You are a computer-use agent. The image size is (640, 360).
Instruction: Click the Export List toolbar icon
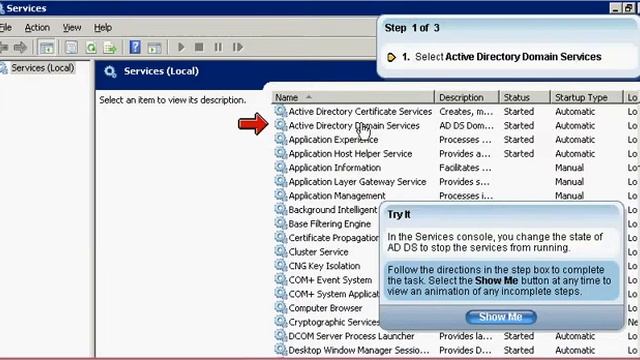(110, 47)
